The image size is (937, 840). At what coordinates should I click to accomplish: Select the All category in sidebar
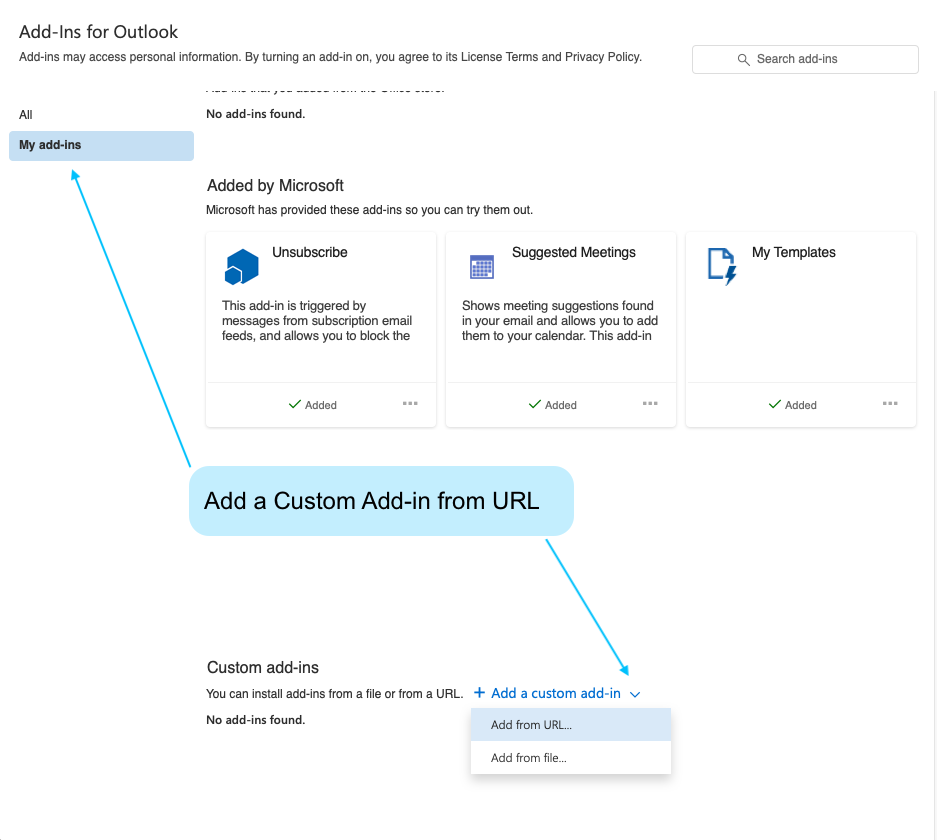tap(26, 115)
